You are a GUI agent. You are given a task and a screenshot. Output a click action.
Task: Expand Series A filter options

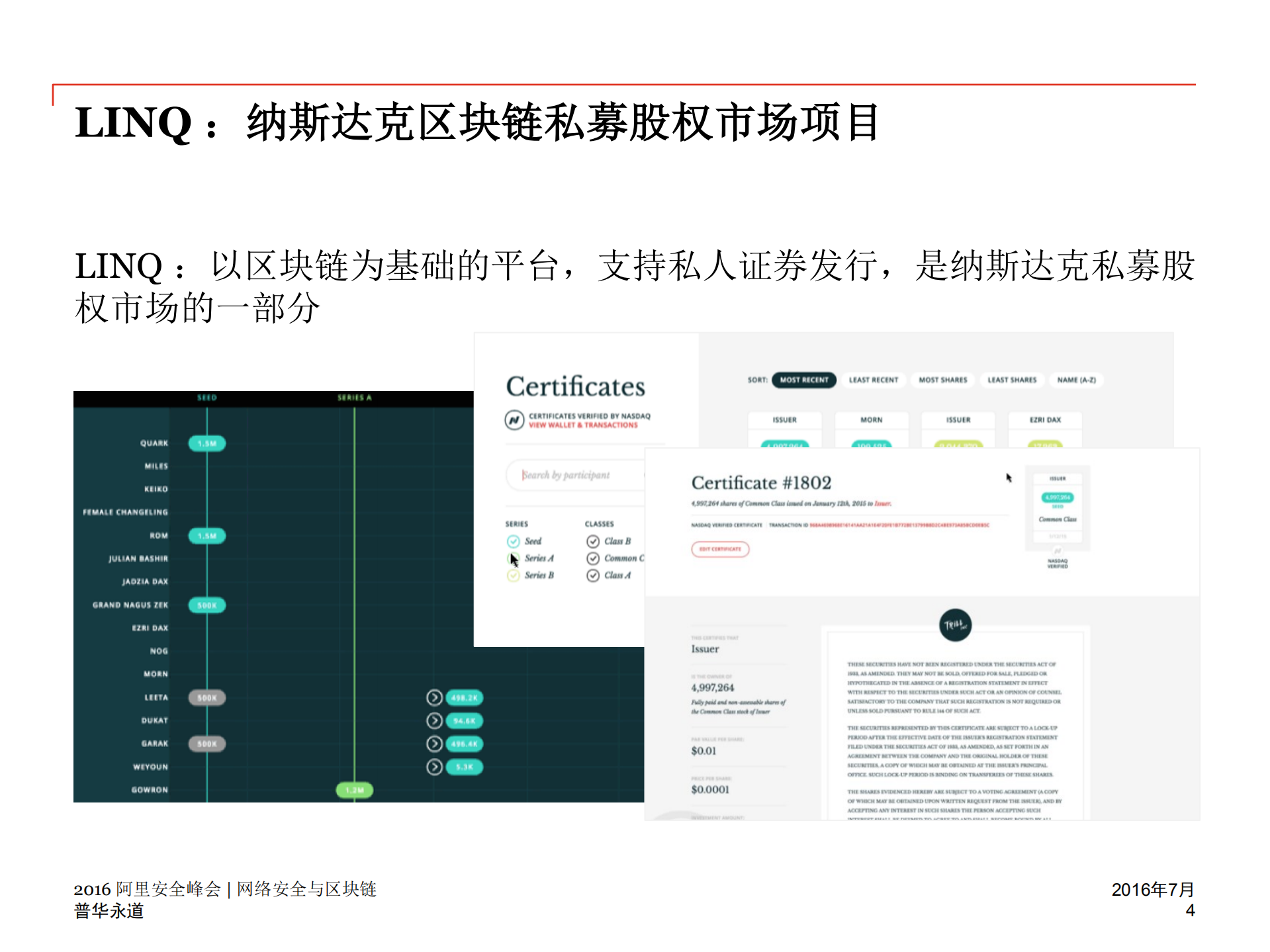(x=514, y=559)
